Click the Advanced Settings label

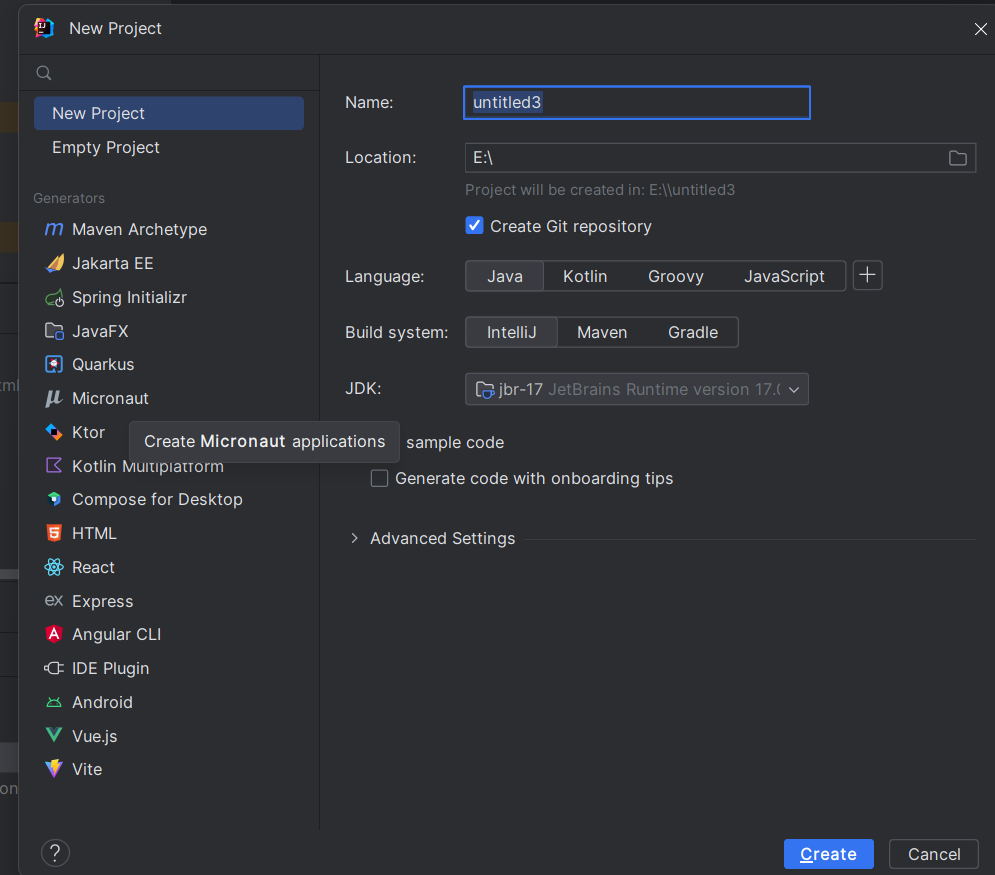[x=442, y=538]
